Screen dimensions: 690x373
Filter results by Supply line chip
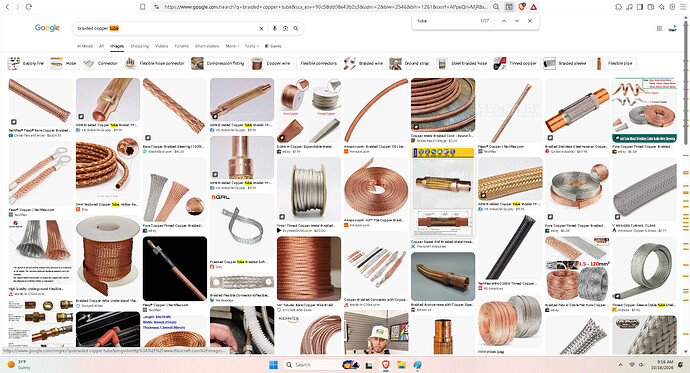27,63
